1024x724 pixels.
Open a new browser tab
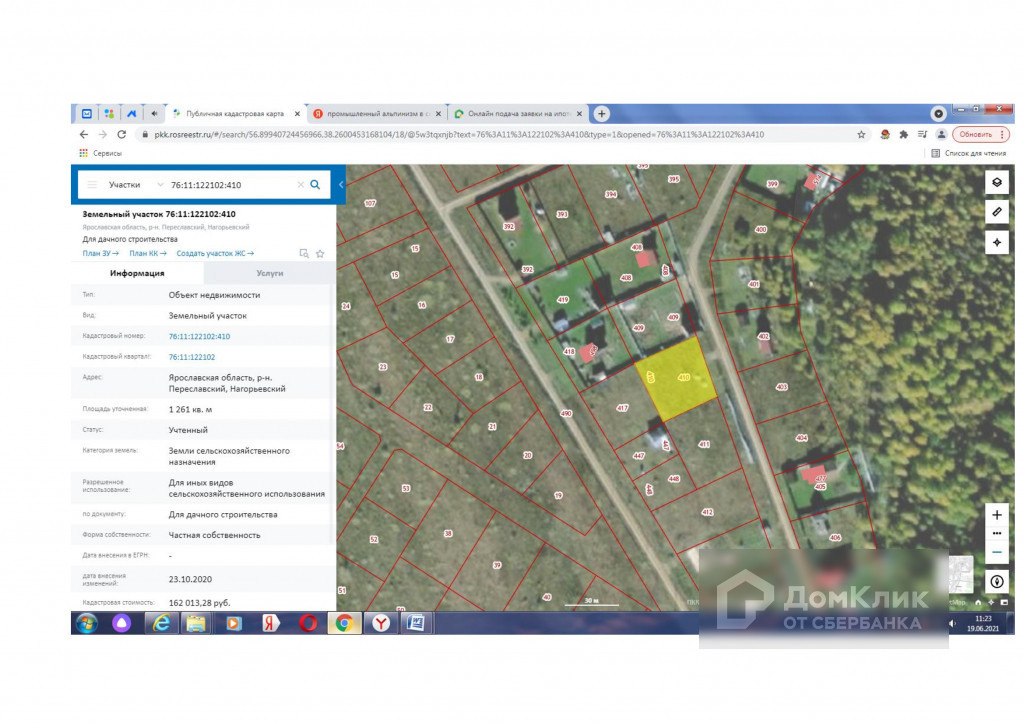(x=601, y=114)
